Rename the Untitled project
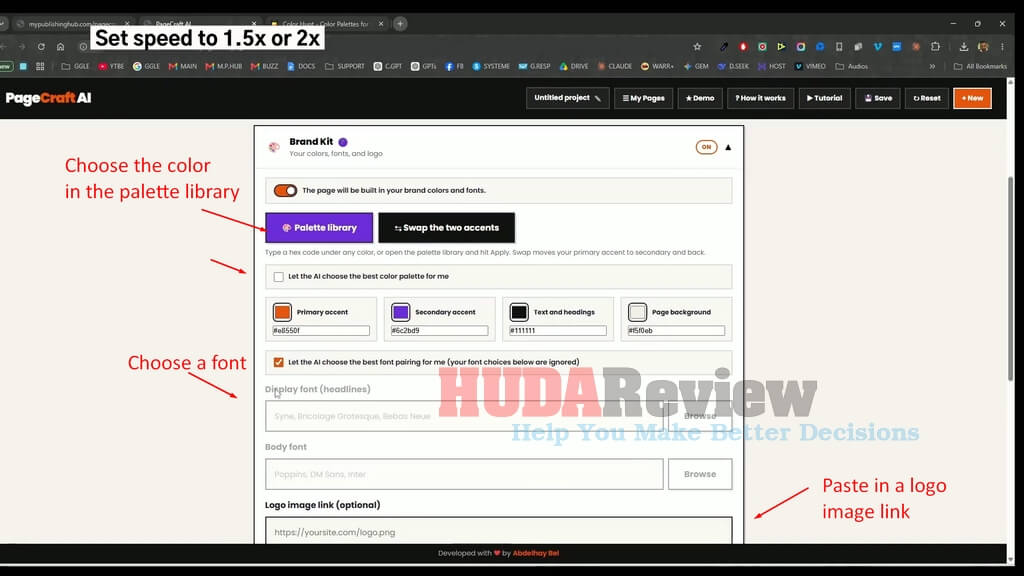The image size is (1024, 576). [567, 98]
